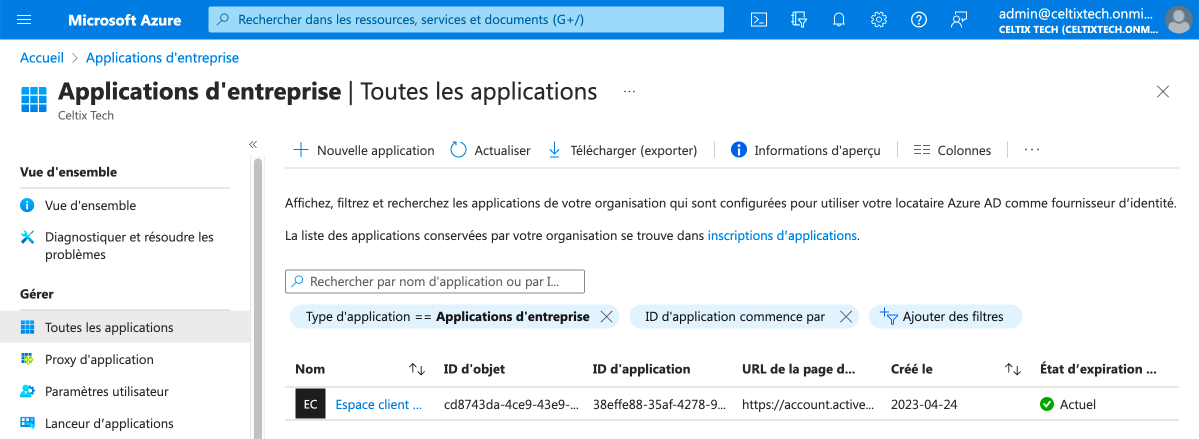This screenshot has height=439, width=1199.
Task: Open the help question mark icon
Action: point(919,20)
